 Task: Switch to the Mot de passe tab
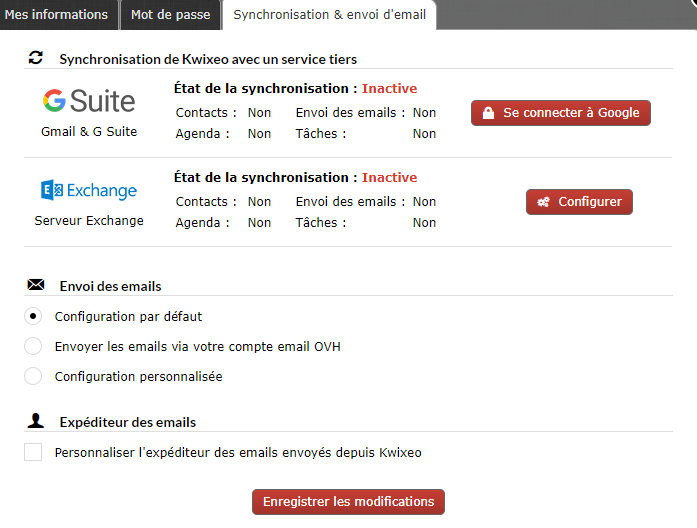(x=169, y=15)
